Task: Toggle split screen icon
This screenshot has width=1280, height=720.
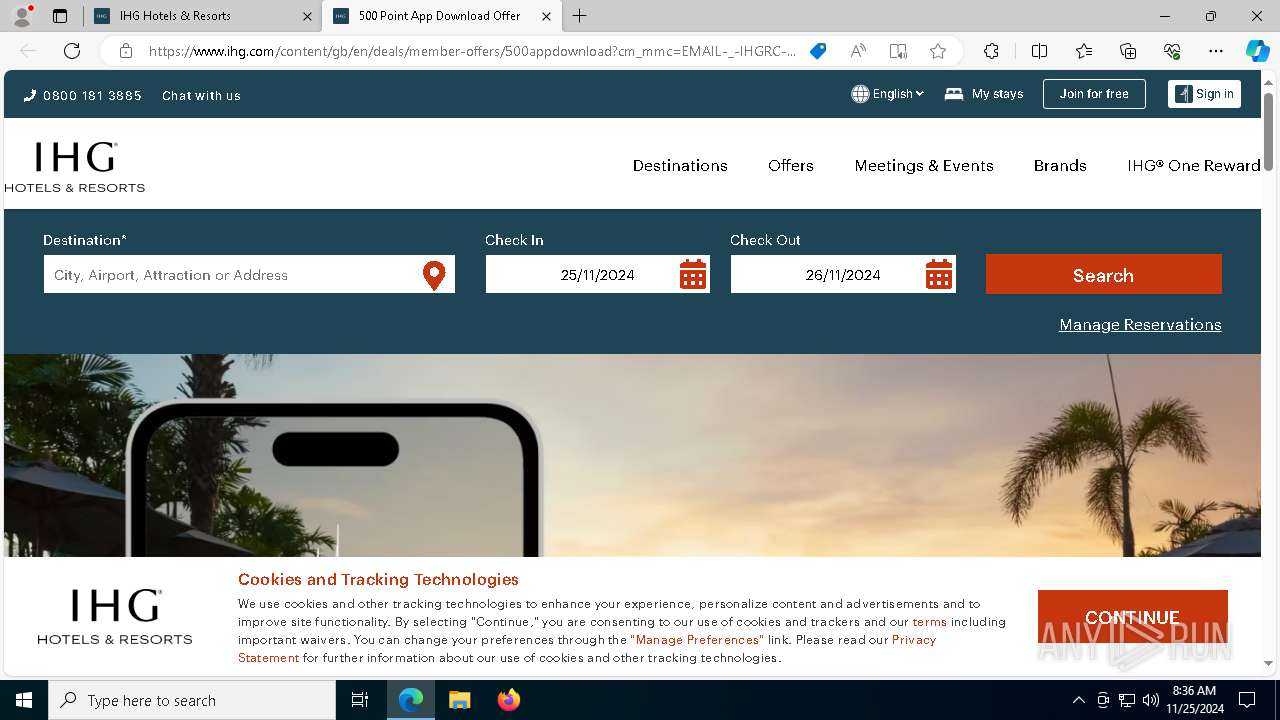Action: coord(1039,51)
